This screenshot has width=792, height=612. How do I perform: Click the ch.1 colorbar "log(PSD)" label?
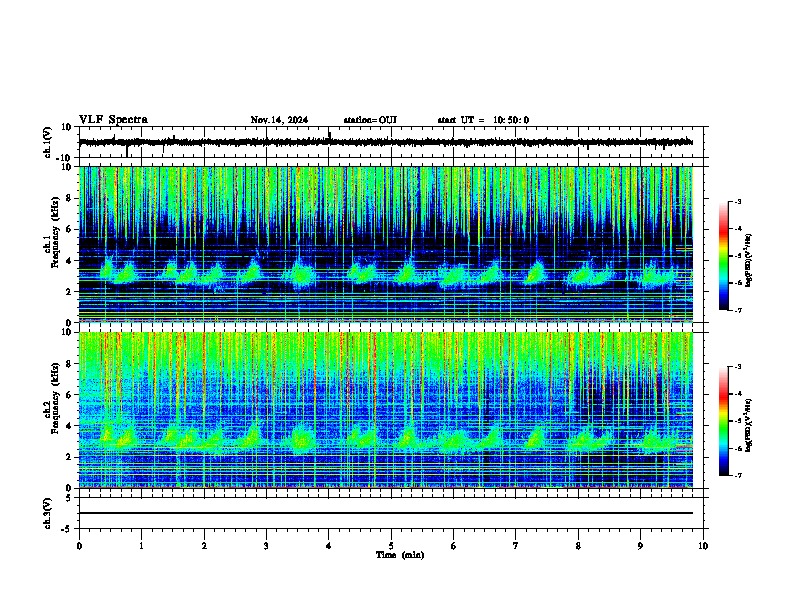pyautogui.click(x=748, y=261)
